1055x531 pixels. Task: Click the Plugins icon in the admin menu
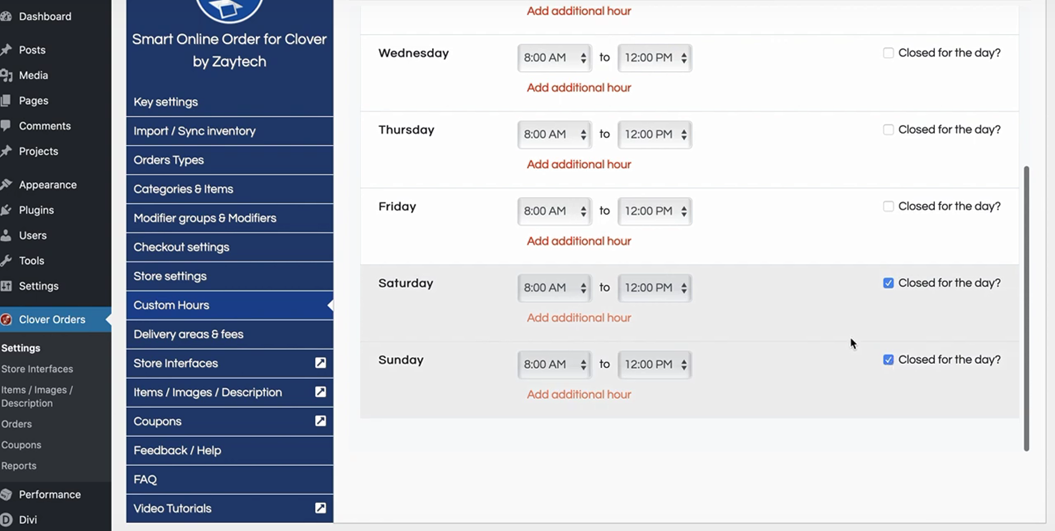tap(6, 210)
